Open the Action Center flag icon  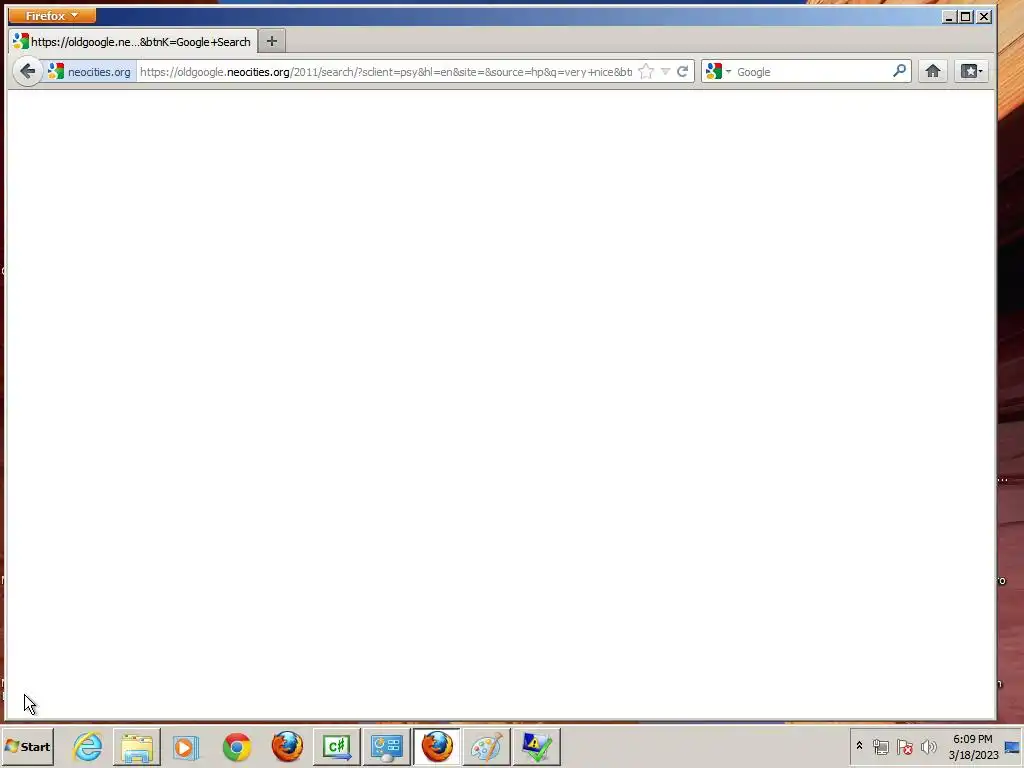pyautogui.click(x=904, y=746)
